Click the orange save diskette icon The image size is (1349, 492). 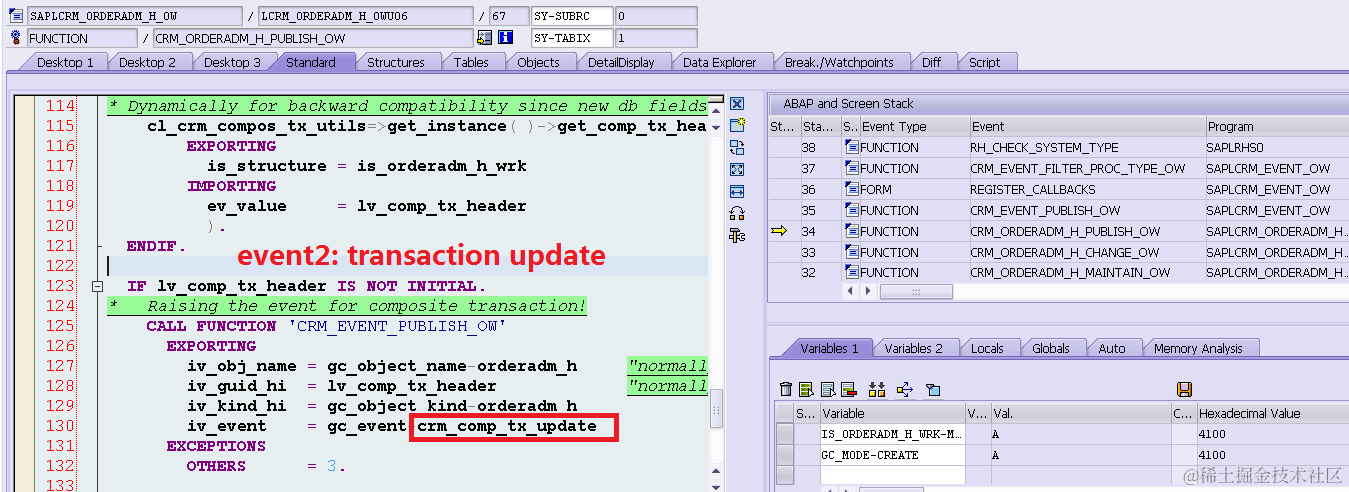coord(1184,389)
